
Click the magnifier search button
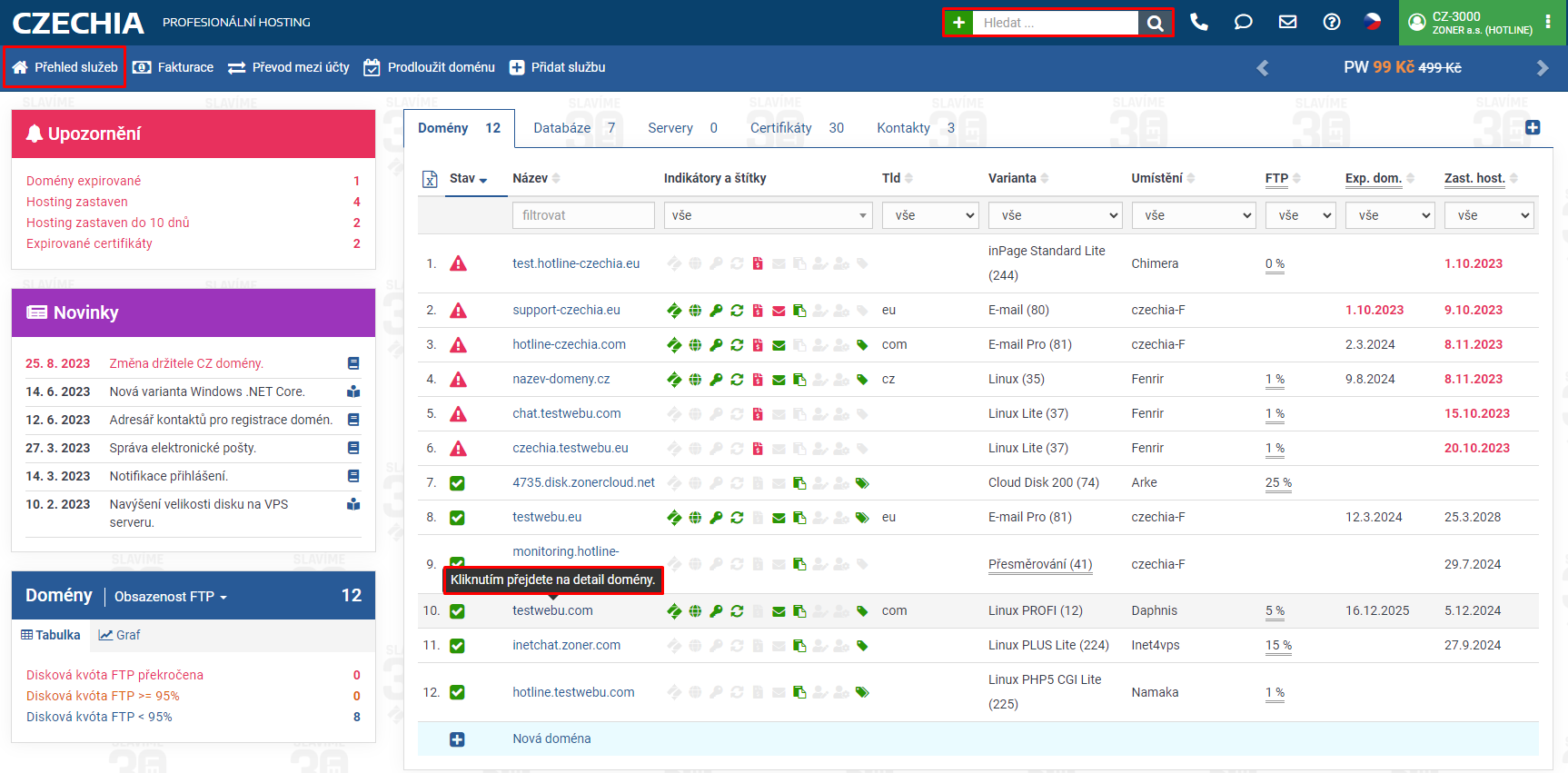coord(1155,23)
